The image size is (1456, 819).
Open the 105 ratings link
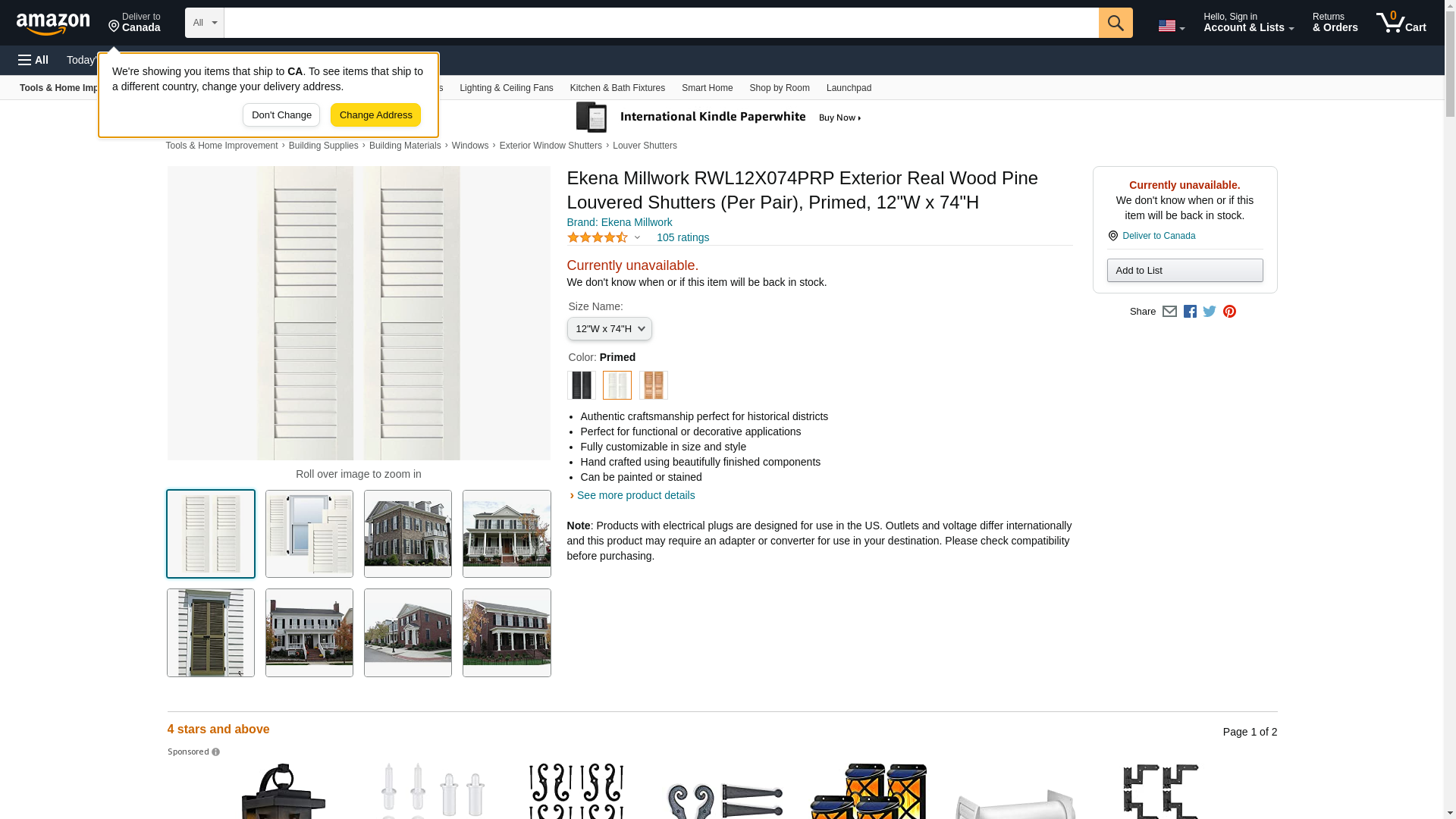(682, 237)
